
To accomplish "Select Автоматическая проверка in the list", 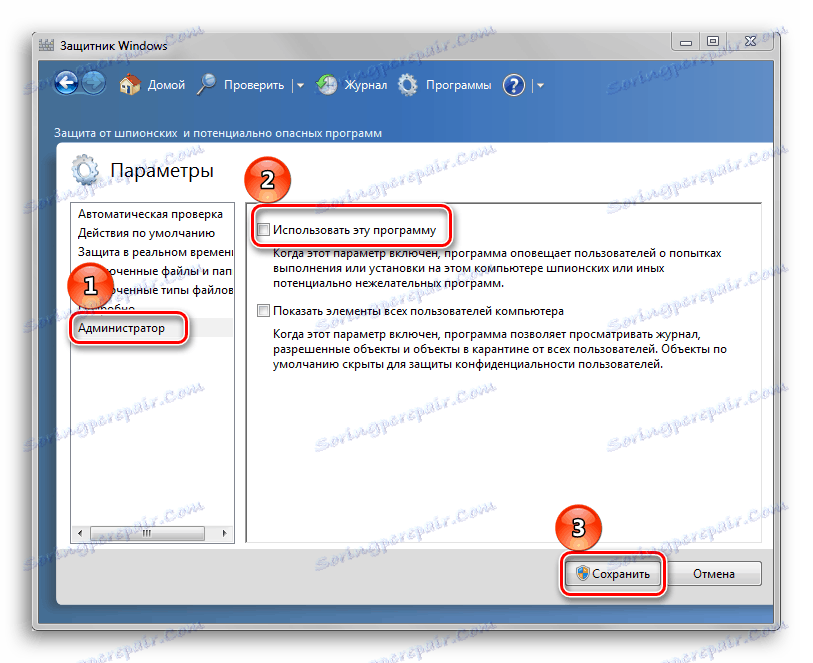I will pyautogui.click(x=152, y=214).
